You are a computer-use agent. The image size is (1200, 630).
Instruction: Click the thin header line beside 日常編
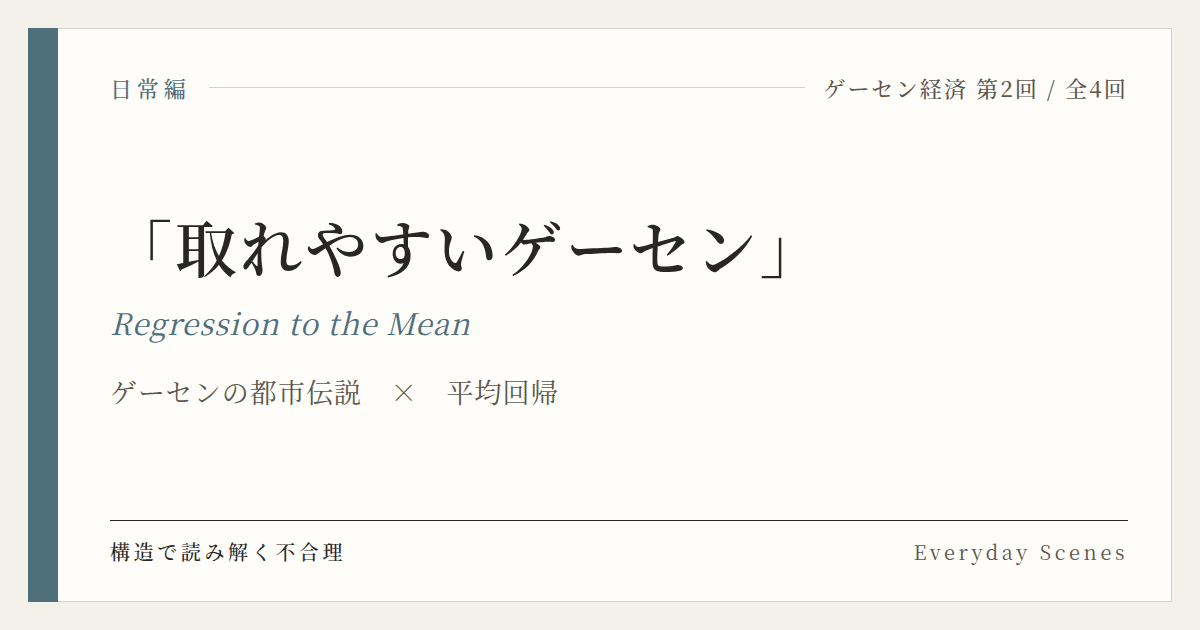pyautogui.click(x=507, y=88)
